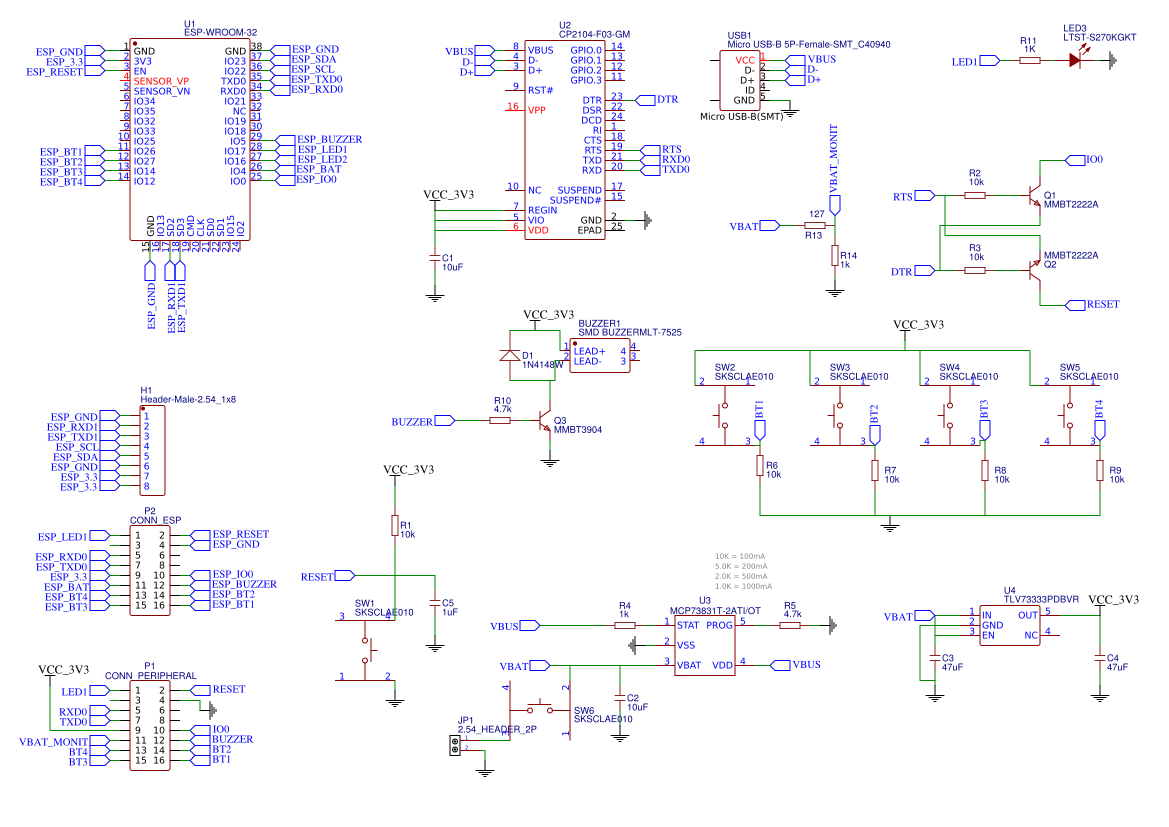Click the U3 MCP73831T charger chip body
1169x827 pixels.
[705, 646]
